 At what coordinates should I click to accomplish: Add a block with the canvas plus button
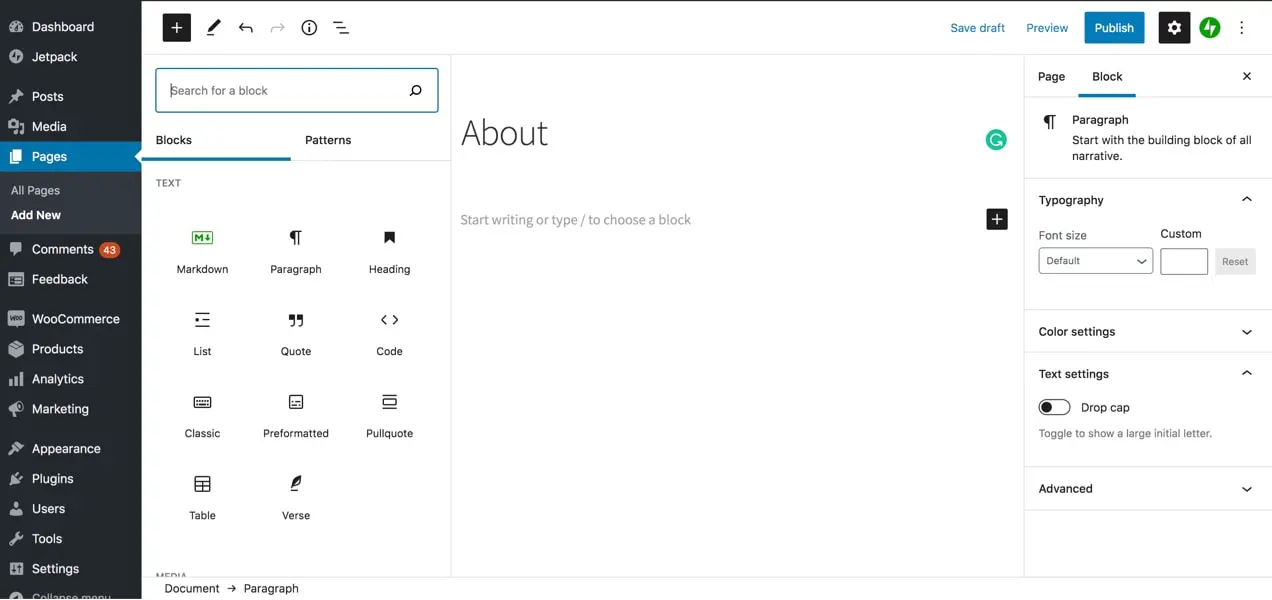coord(997,219)
